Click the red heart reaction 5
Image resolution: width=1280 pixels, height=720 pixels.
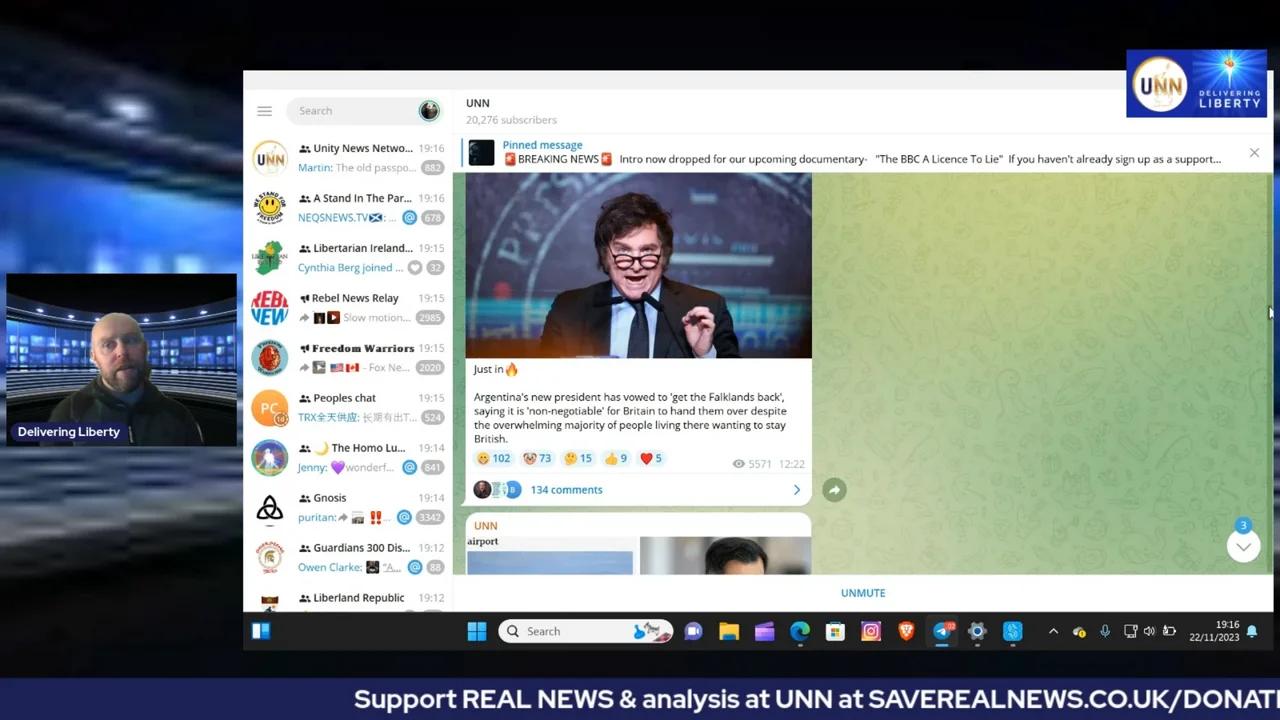click(x=651, y=458)
